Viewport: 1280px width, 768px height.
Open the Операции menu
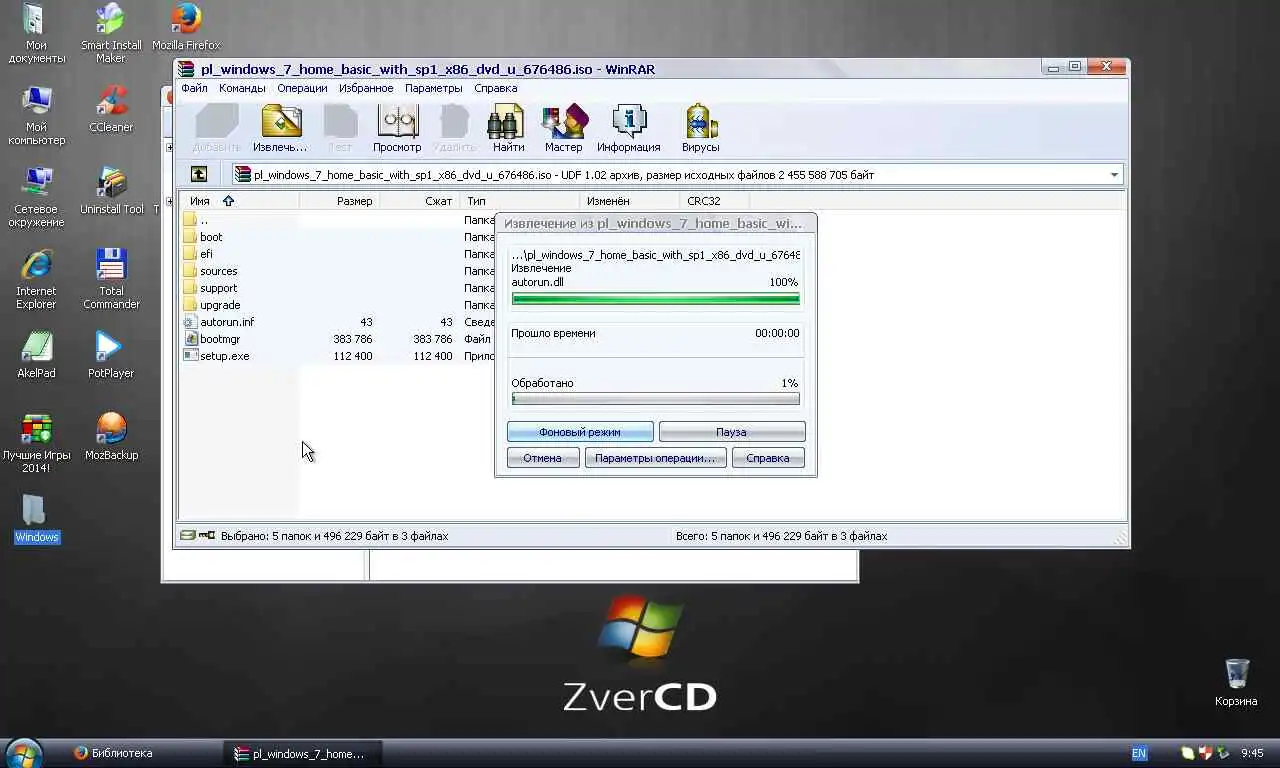coord(302,88)
